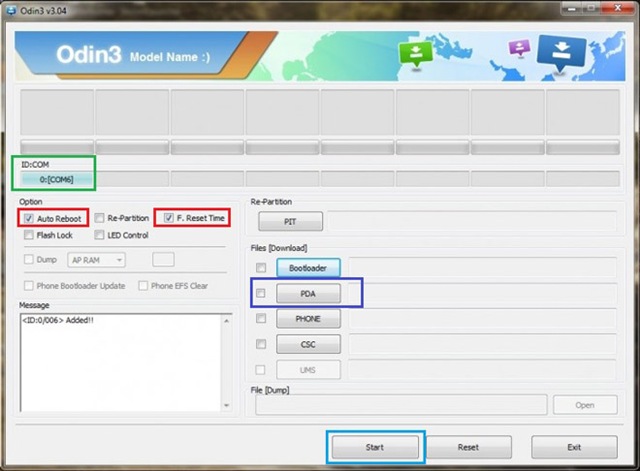
Task: Click the Open button for File Dump
Action: pos(585,405)
